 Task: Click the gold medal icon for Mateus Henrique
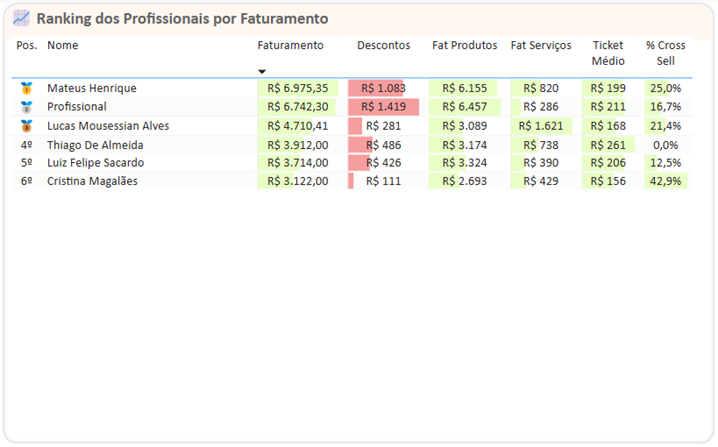click(x=27, y=88)
